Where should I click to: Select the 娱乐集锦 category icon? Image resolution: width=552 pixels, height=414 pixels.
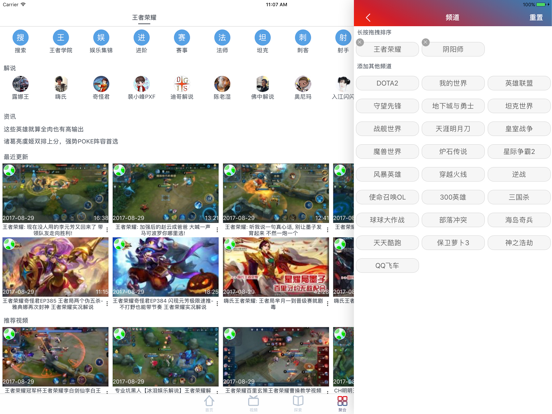pos(101,38)
